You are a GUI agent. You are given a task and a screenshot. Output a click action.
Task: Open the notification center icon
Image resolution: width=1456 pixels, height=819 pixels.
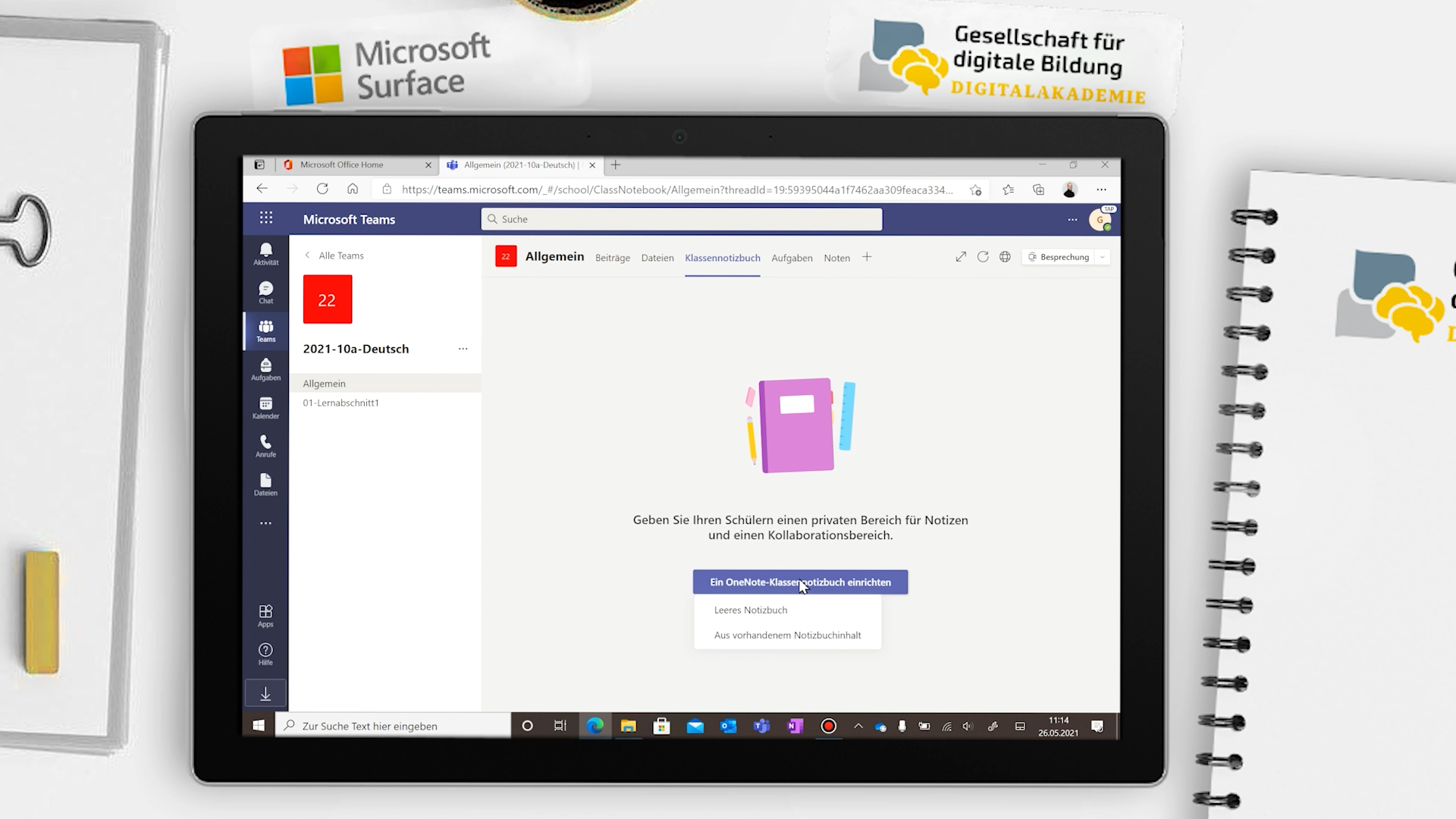tap(1097, 726)
